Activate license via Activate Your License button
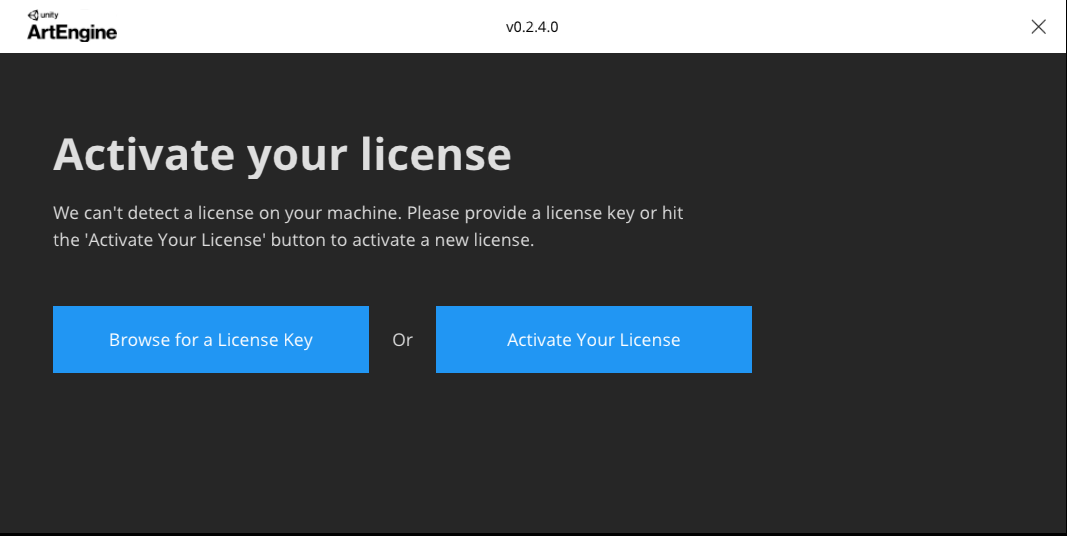Image resolution: width=1067 pixels, height=536 pixels. (x=593, y=339)
